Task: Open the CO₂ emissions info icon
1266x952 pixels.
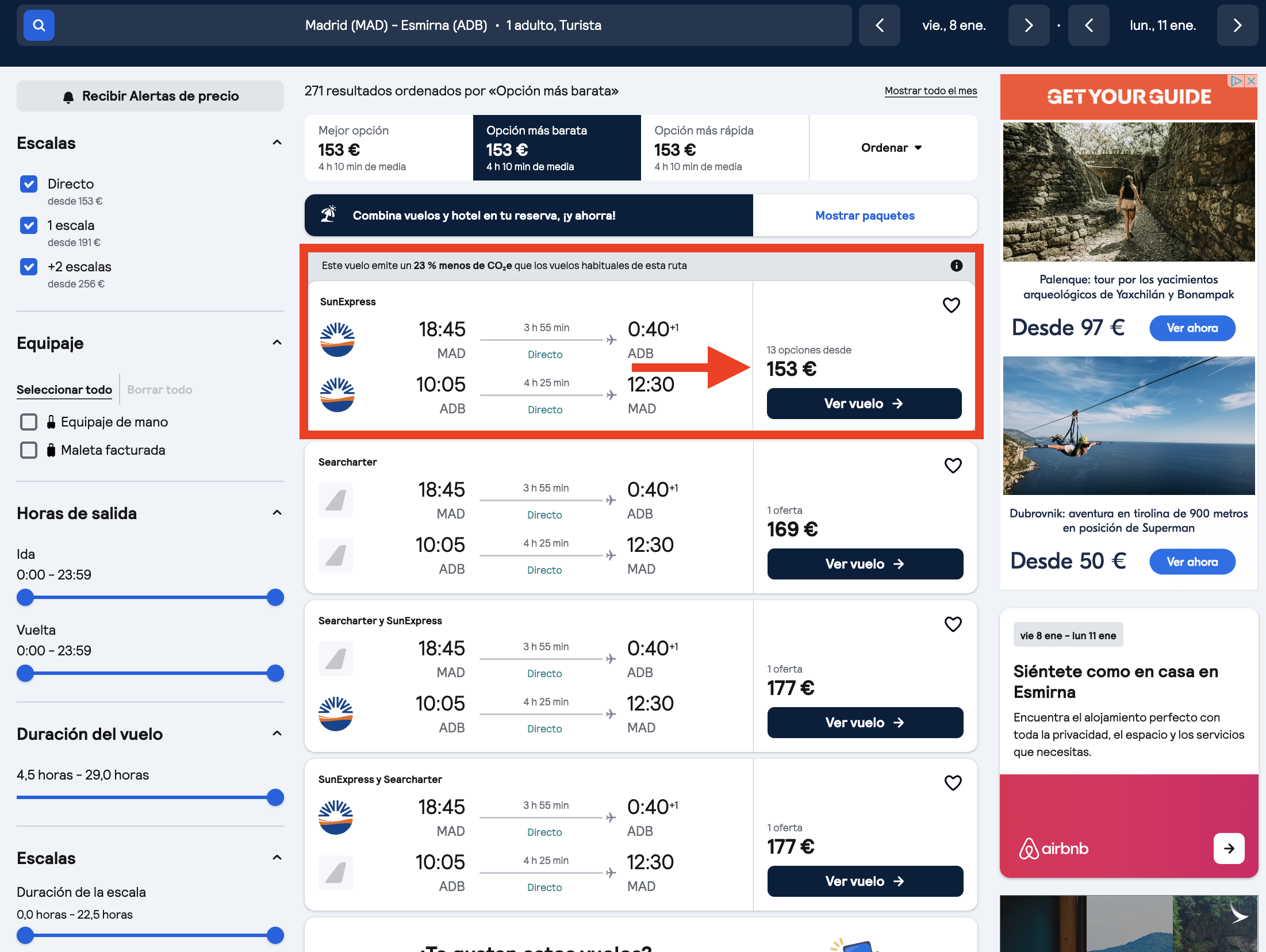Action: 957,266
